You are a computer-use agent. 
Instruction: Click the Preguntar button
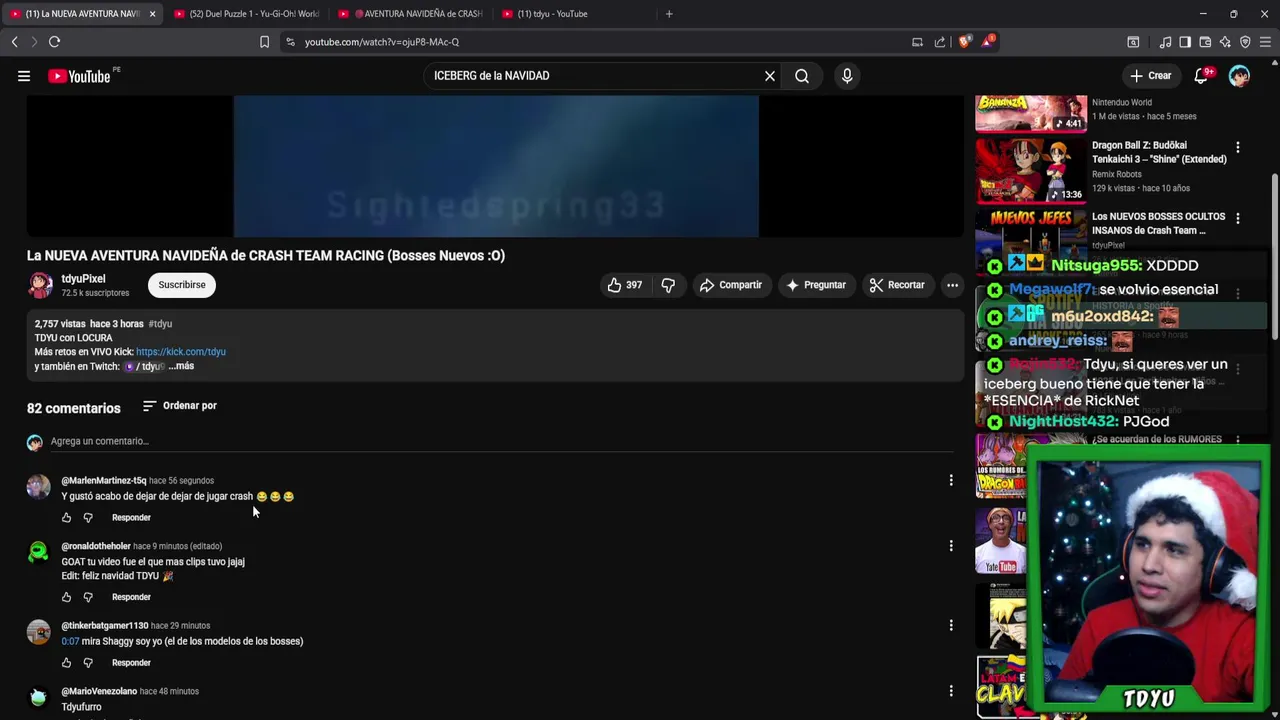[x=816, y=285]
